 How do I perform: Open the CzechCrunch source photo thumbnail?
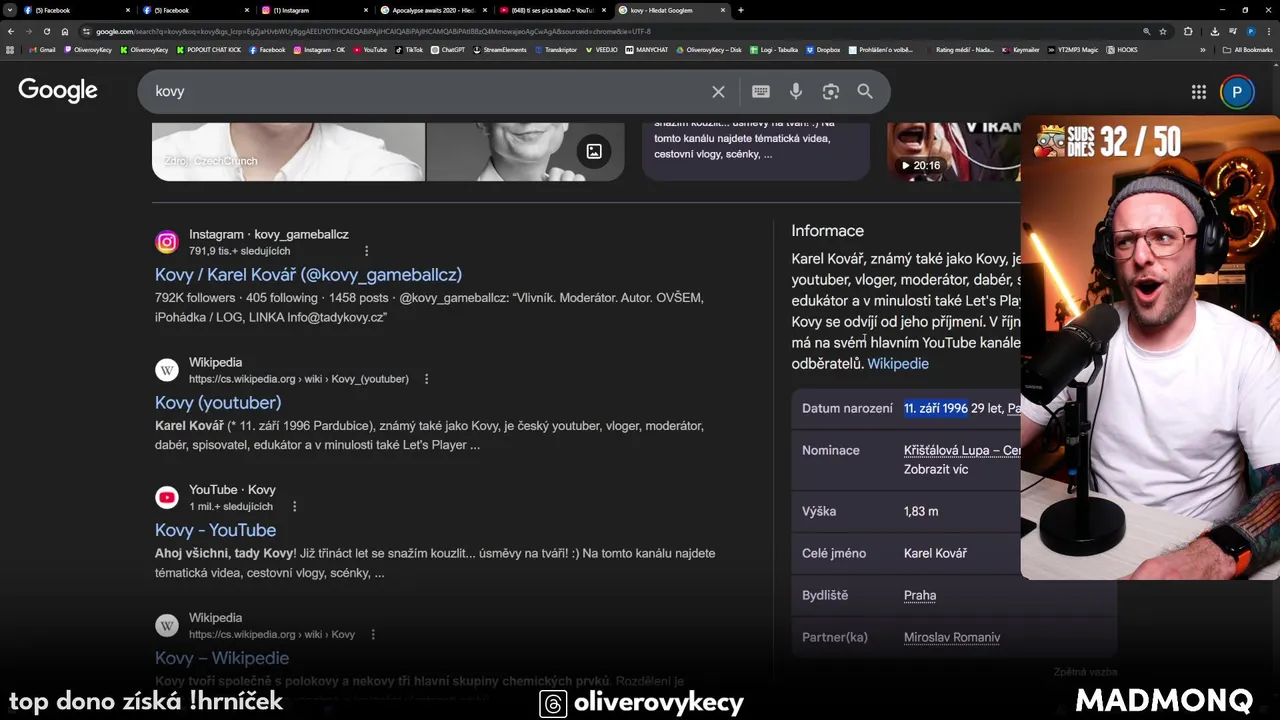tap(288, 152)
